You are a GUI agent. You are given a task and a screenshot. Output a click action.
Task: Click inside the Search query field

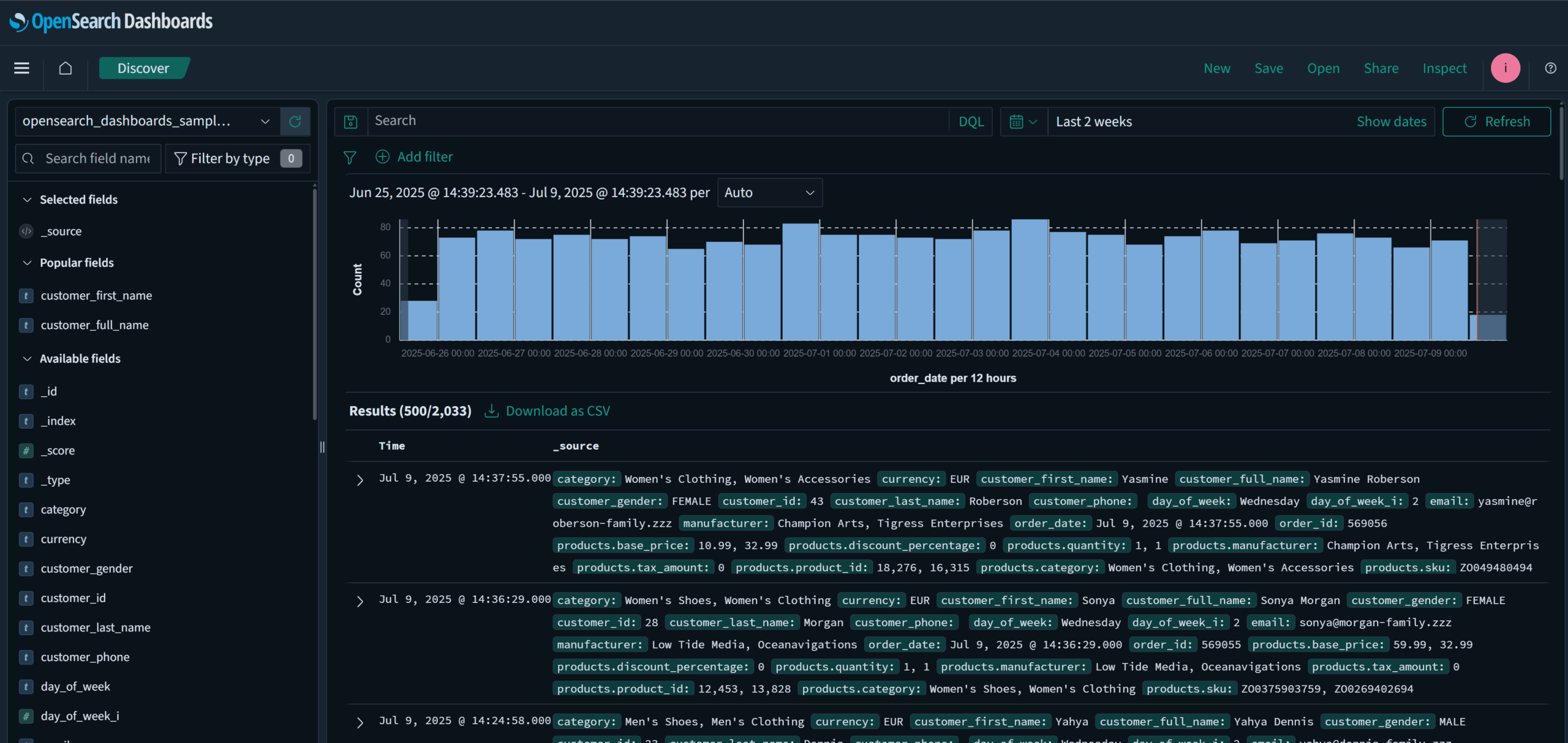pyautogui.click(x=612, y=121)
